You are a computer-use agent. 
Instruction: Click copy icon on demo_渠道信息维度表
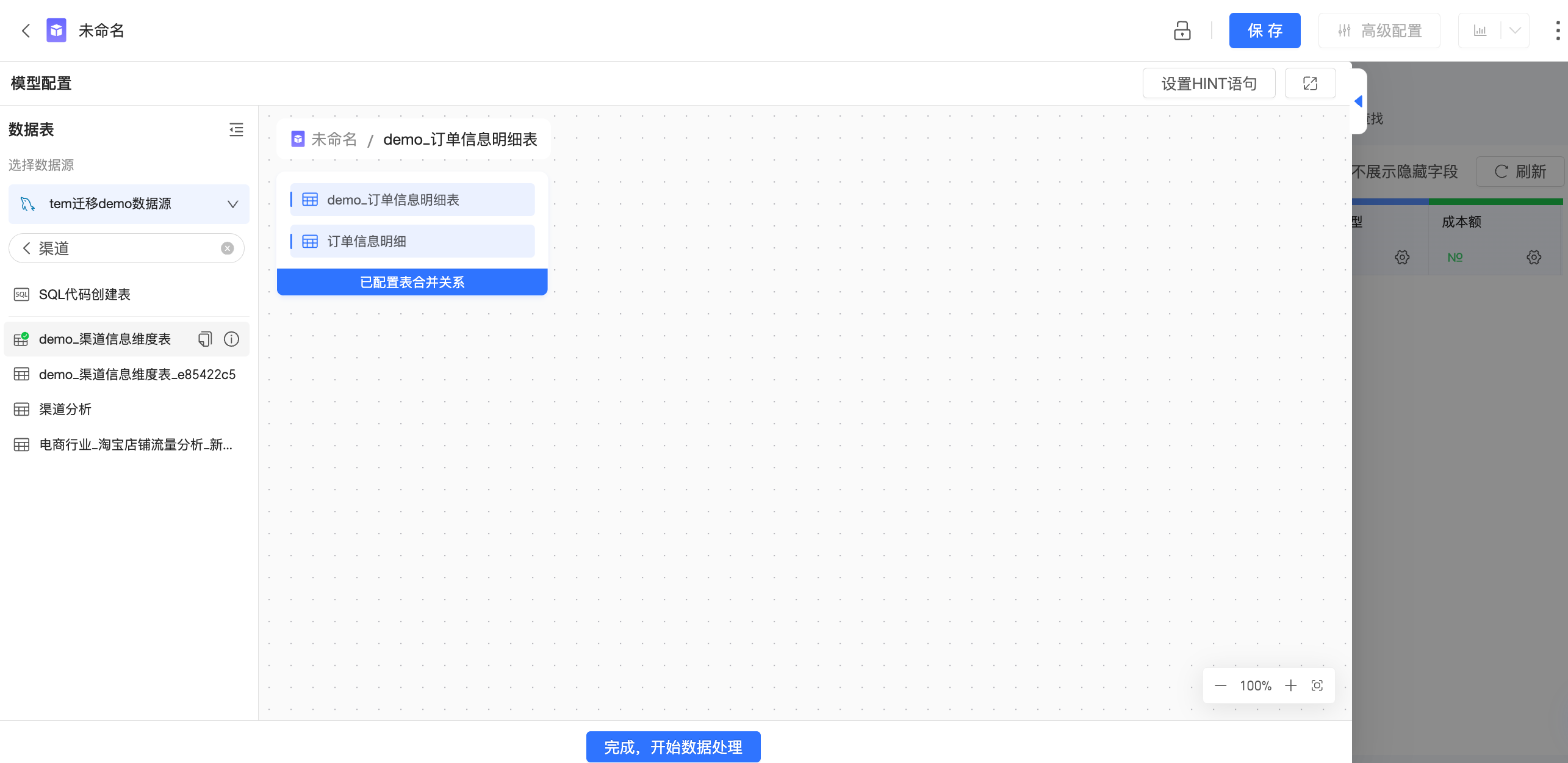pos(205,339)
